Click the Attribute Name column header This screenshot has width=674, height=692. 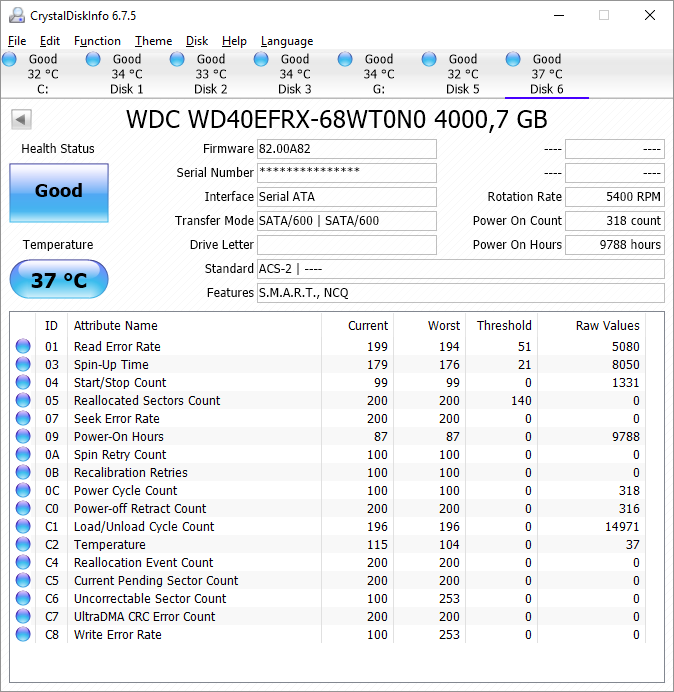pos(195,326)
